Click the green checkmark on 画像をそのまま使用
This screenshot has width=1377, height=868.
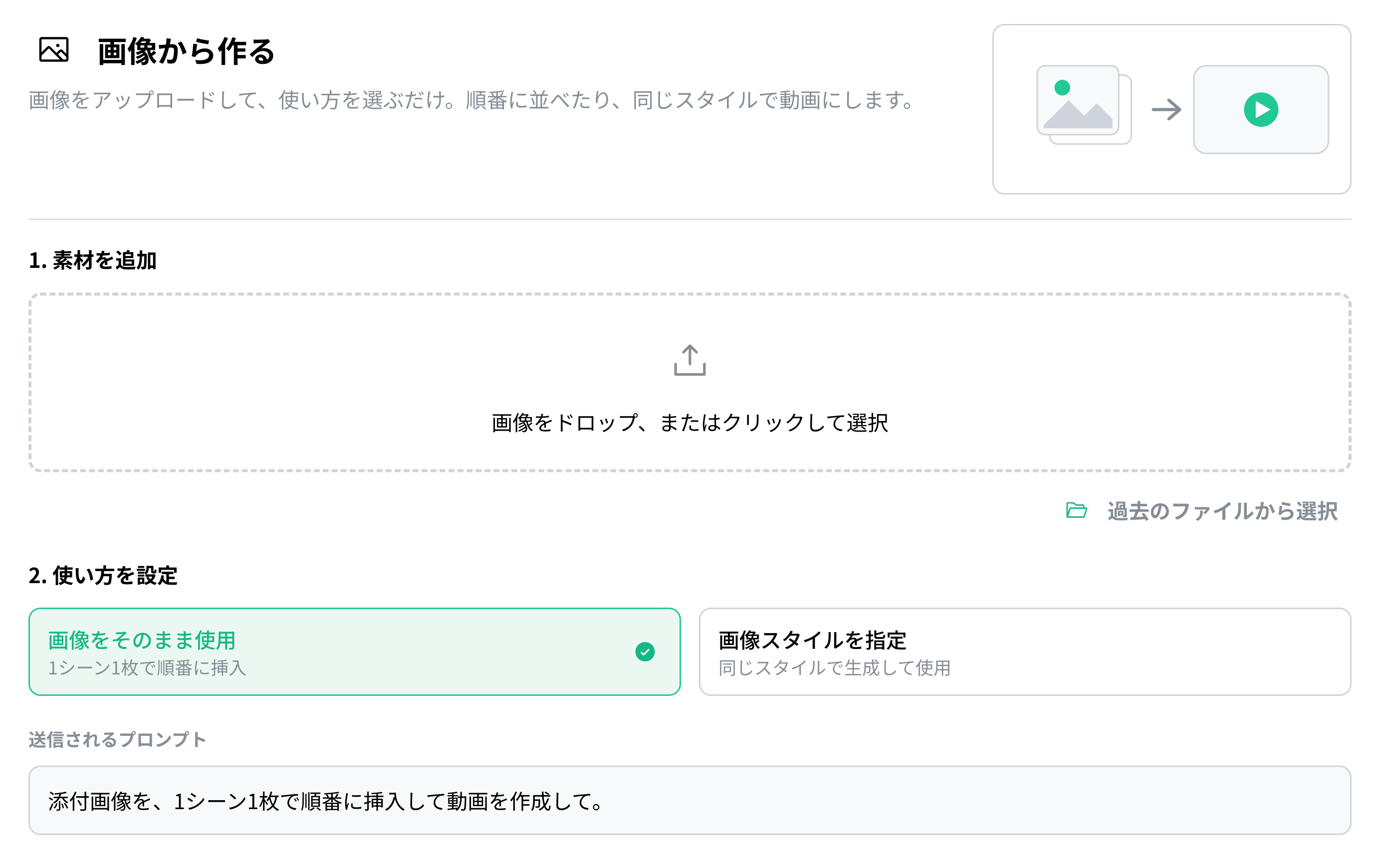pos(645,651)
